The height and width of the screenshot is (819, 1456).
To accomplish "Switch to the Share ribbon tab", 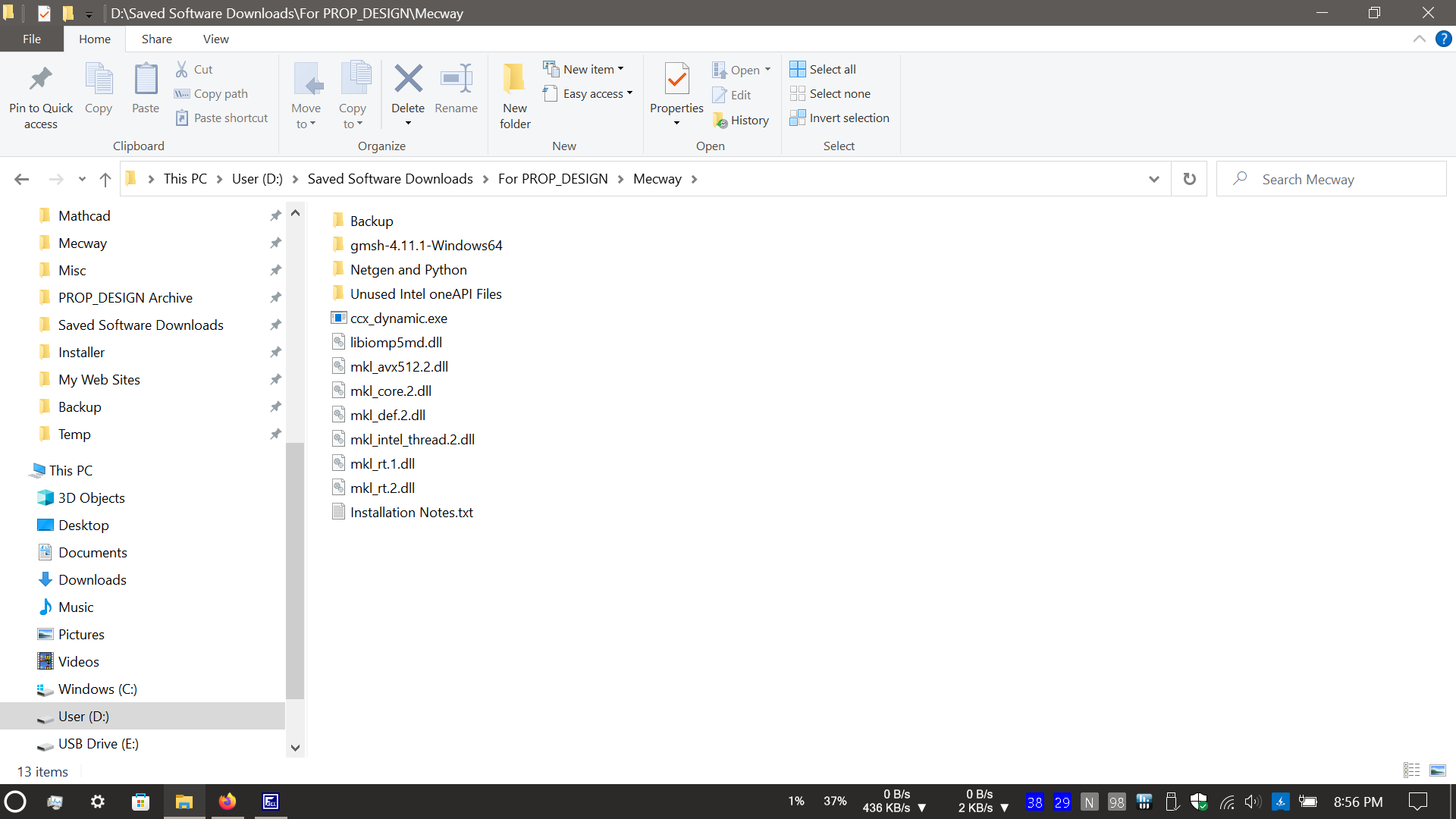I will click(x=157, y=39).
